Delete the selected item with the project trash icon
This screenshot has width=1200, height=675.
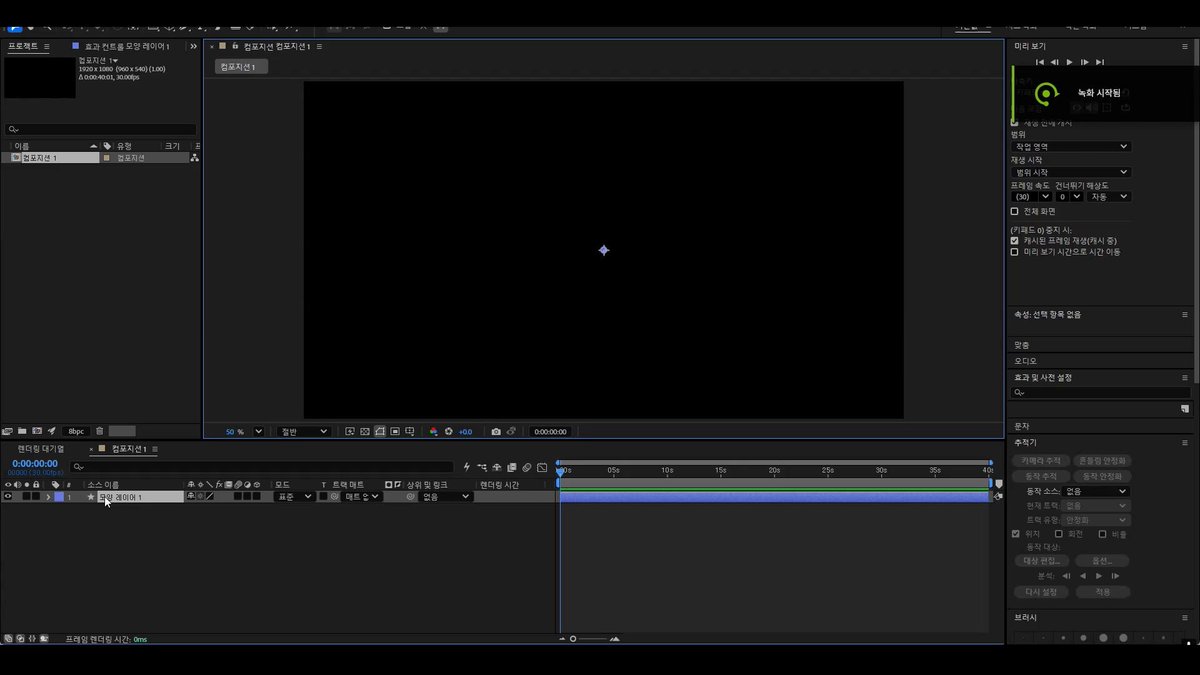coord(99,431)
